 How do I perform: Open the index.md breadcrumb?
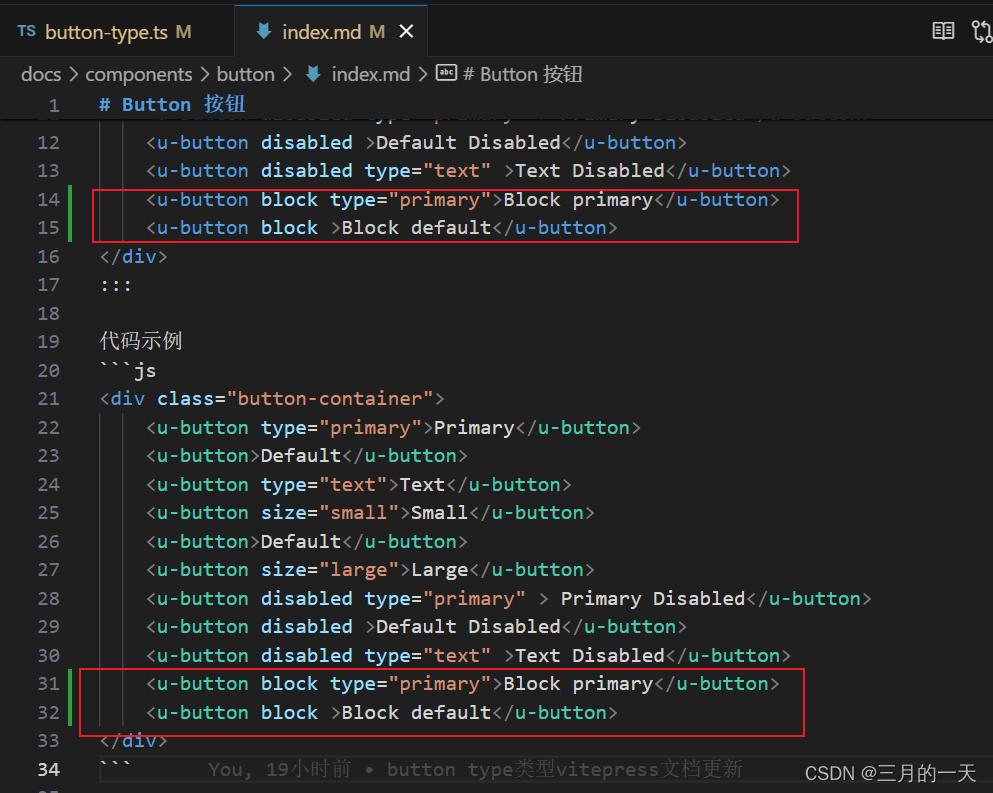371,74
